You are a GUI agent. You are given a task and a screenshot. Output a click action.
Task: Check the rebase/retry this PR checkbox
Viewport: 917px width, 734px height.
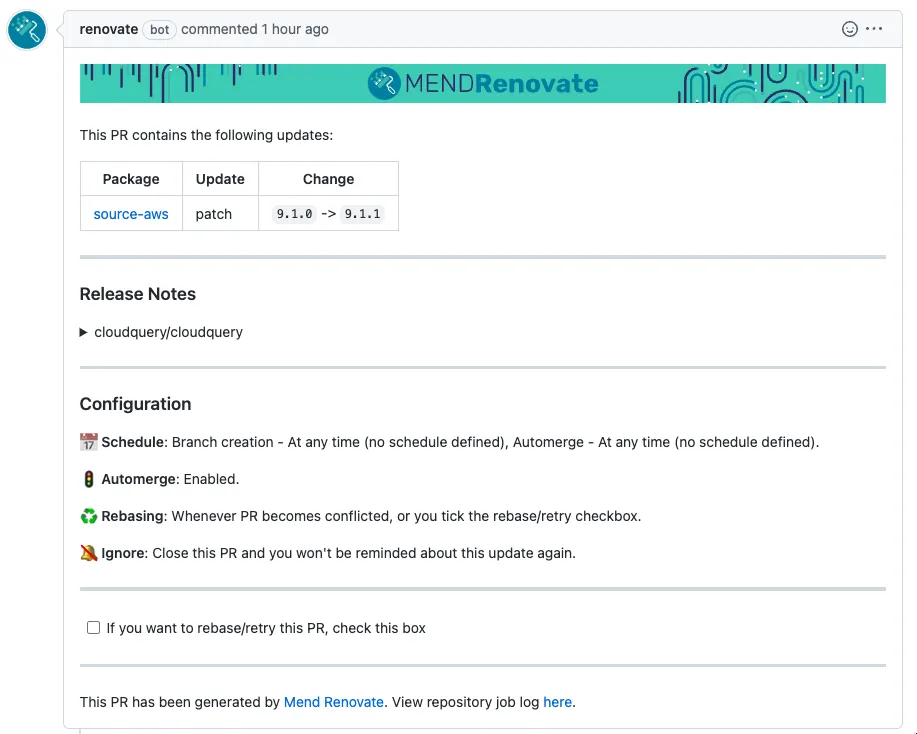94,628
